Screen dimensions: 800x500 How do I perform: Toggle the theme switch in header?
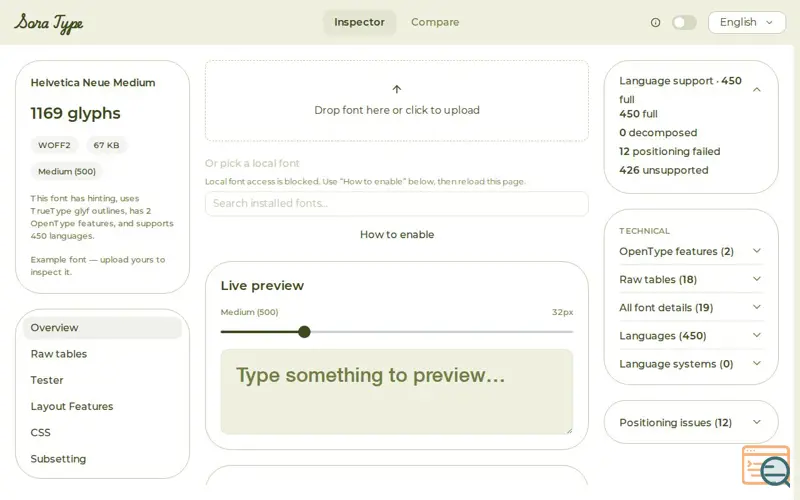(684, 22)
